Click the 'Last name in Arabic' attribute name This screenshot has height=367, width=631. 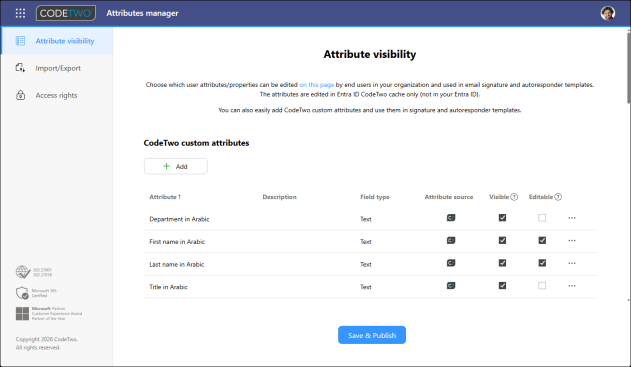[x=177, y=264]
